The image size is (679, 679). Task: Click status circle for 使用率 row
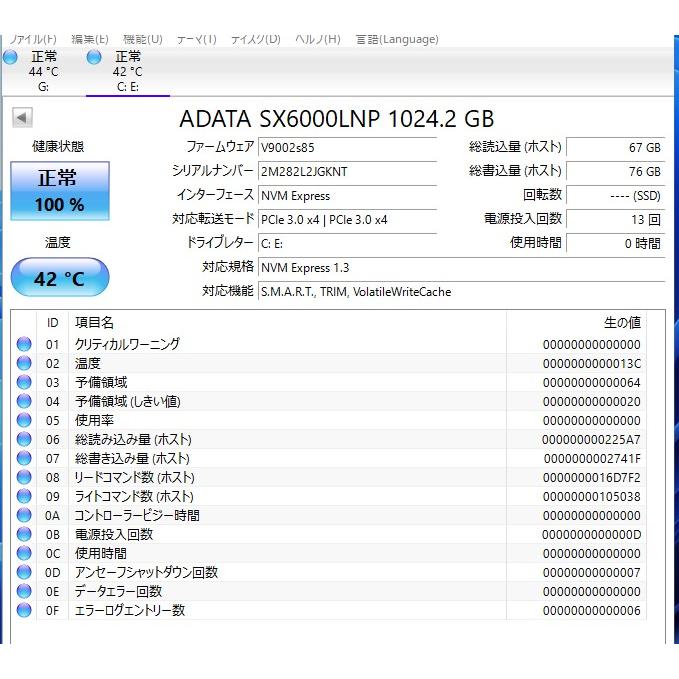tap(24, 420)
